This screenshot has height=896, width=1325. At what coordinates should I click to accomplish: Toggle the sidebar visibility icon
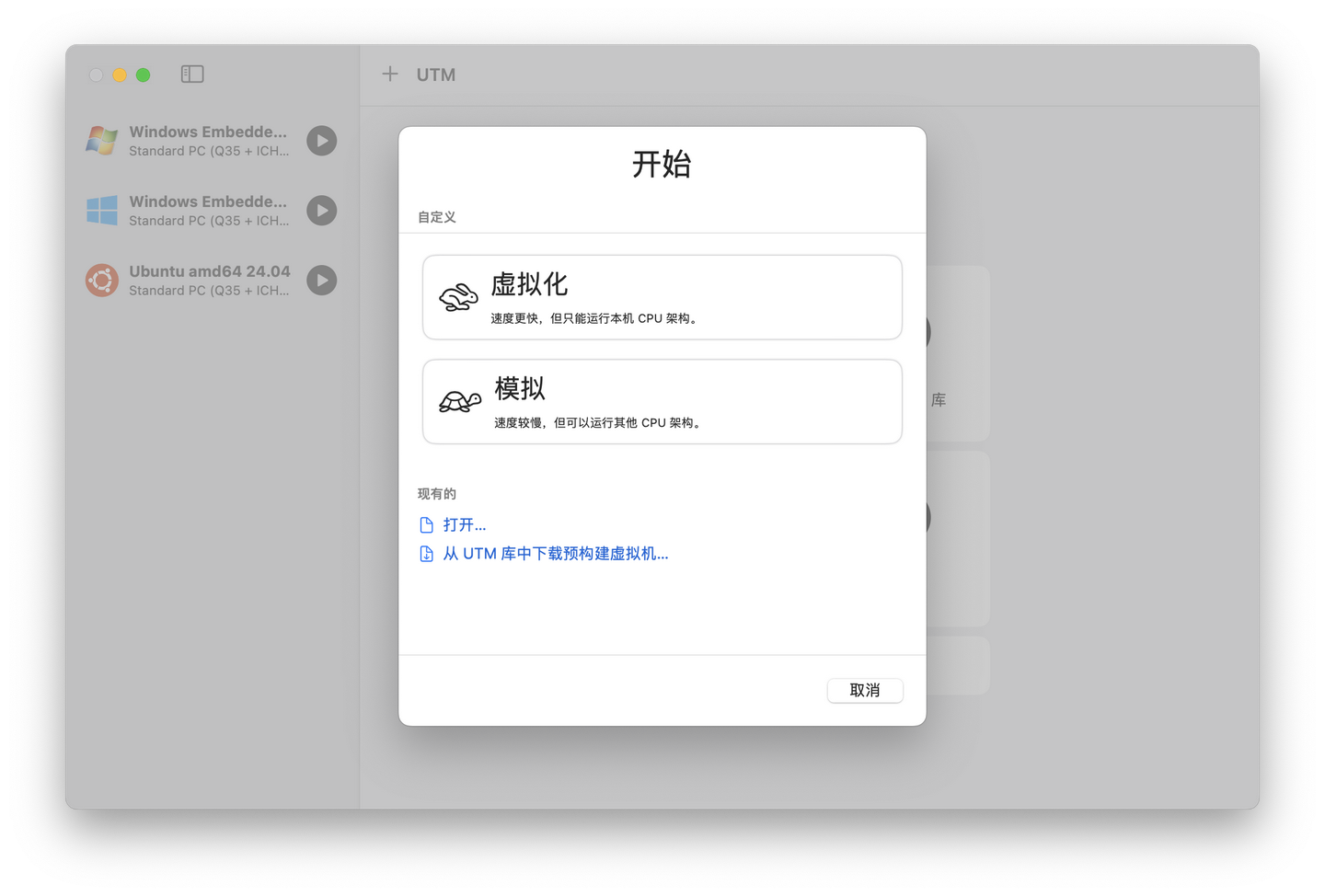192,74
